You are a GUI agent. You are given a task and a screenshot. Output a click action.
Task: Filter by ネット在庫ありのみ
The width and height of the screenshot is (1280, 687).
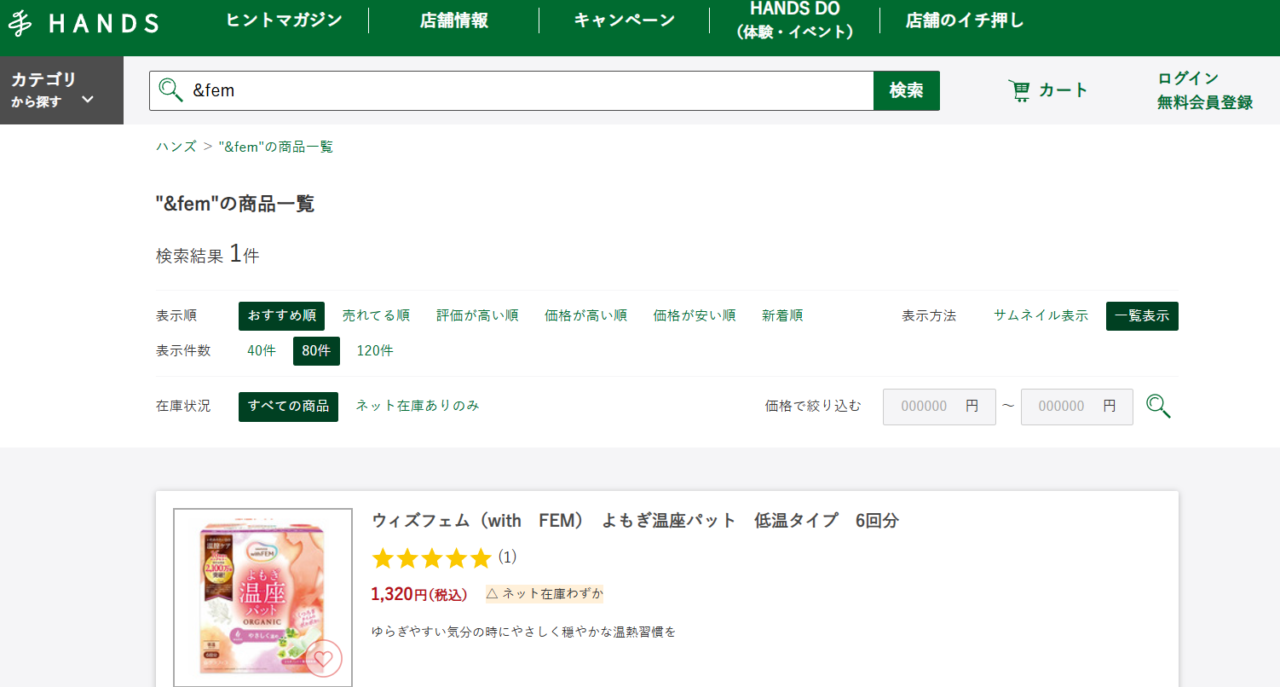coord(418,406)
